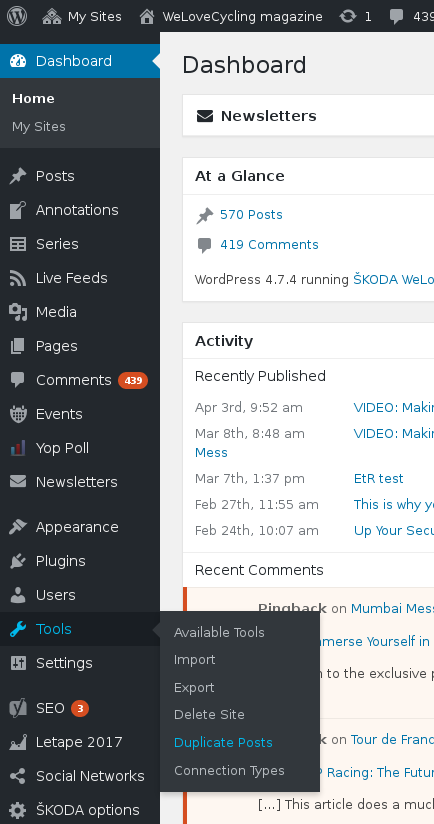This screenshot has height=824, width=434.
Task: Click the Posts pushpin icon in sidebar
Action: (x=18, y=176)
